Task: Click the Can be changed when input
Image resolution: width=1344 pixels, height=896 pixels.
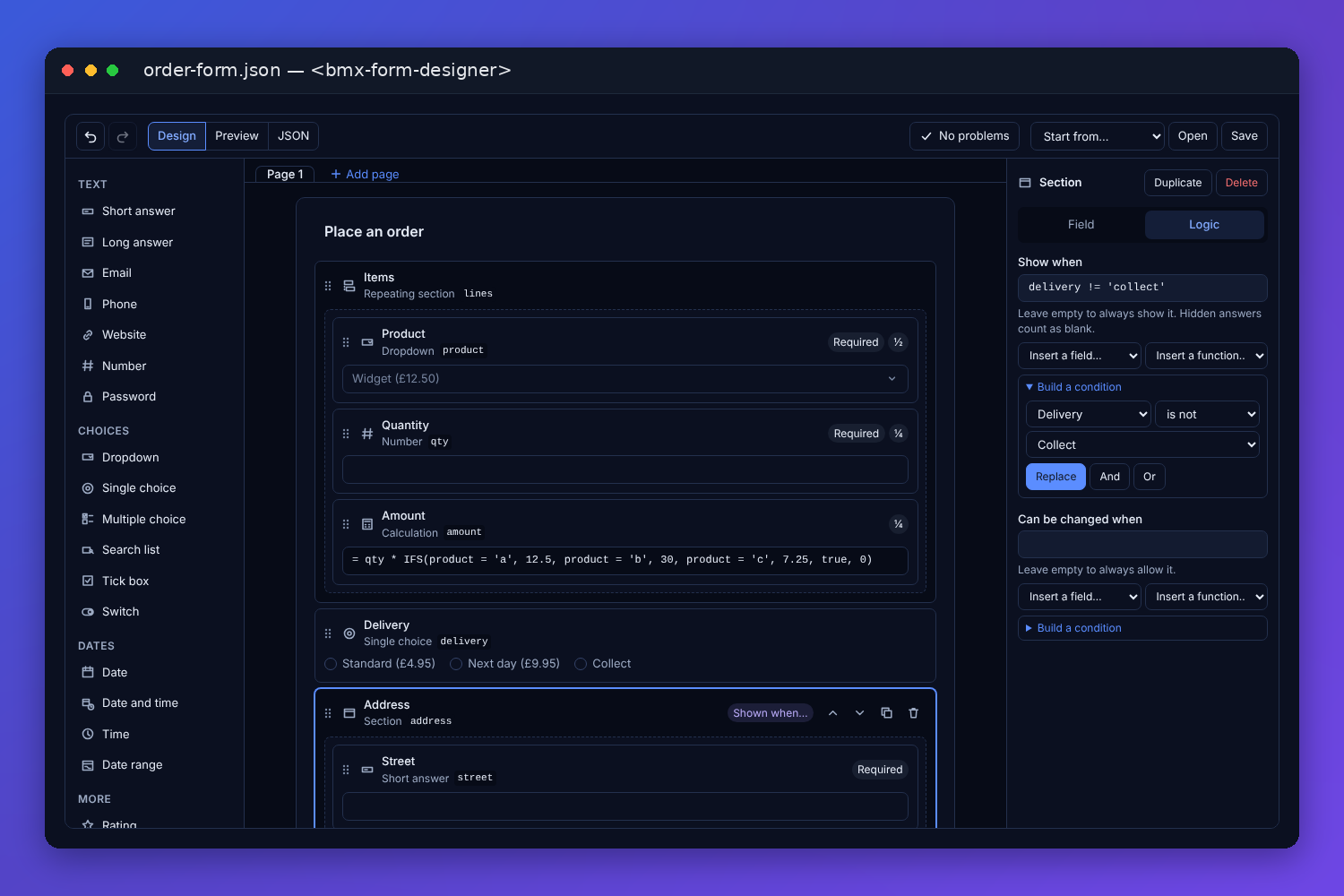Action: pos(1142,545)
